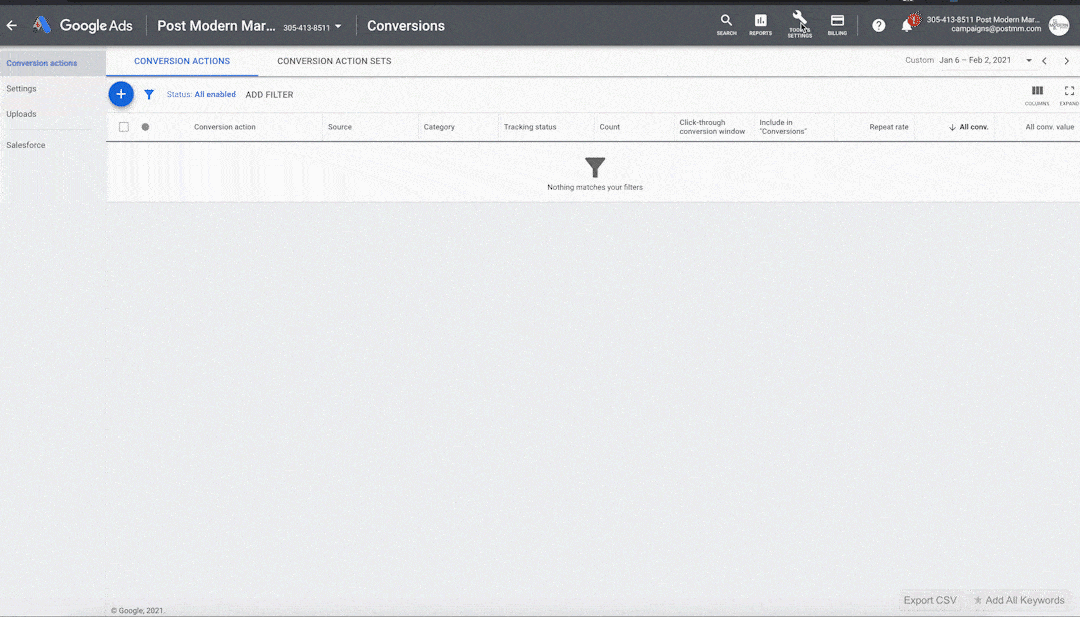
Task: Click the filter funnel icon
Action: (149, 95)
